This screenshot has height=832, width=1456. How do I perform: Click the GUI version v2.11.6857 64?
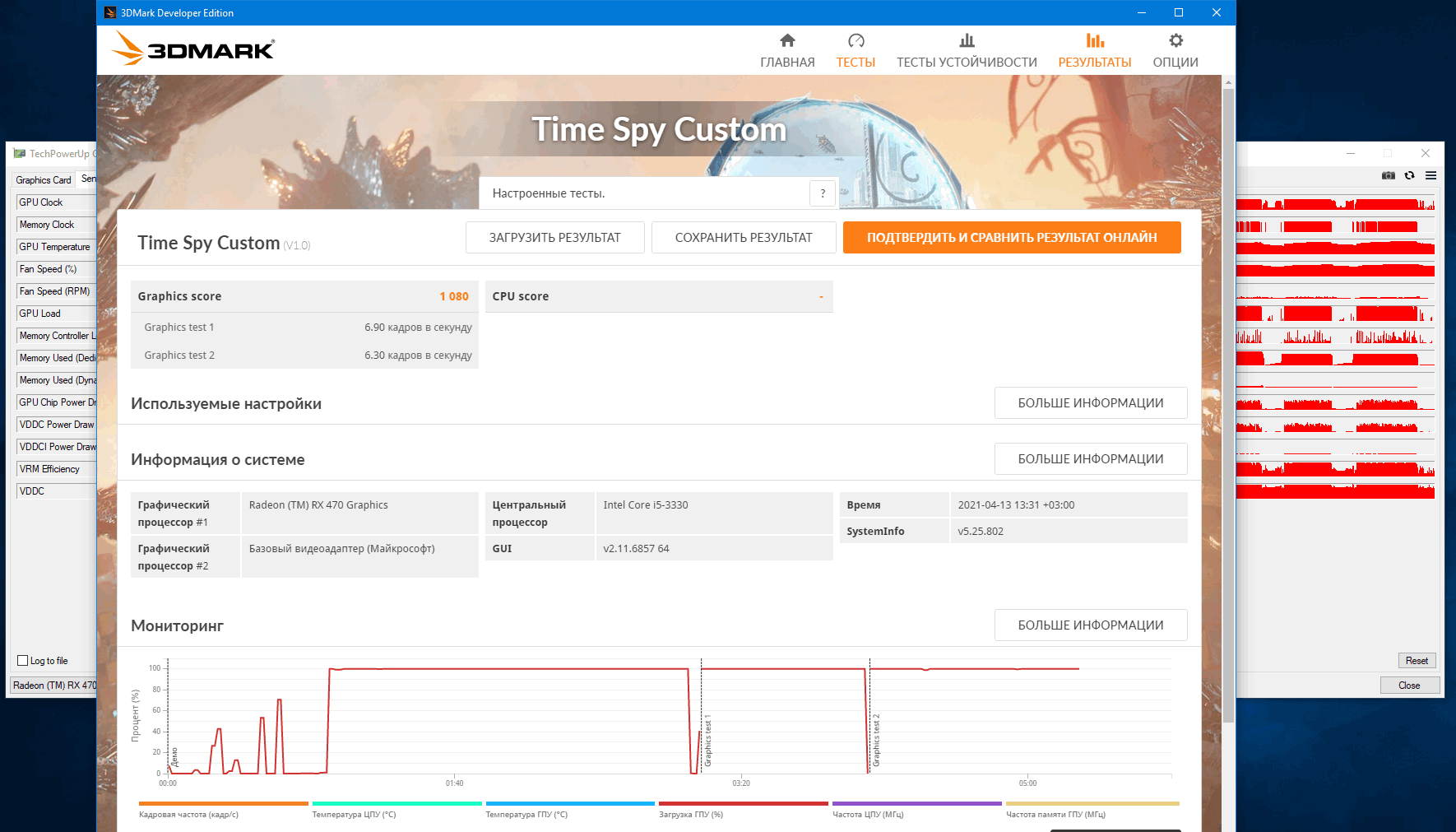pos(636,548)
